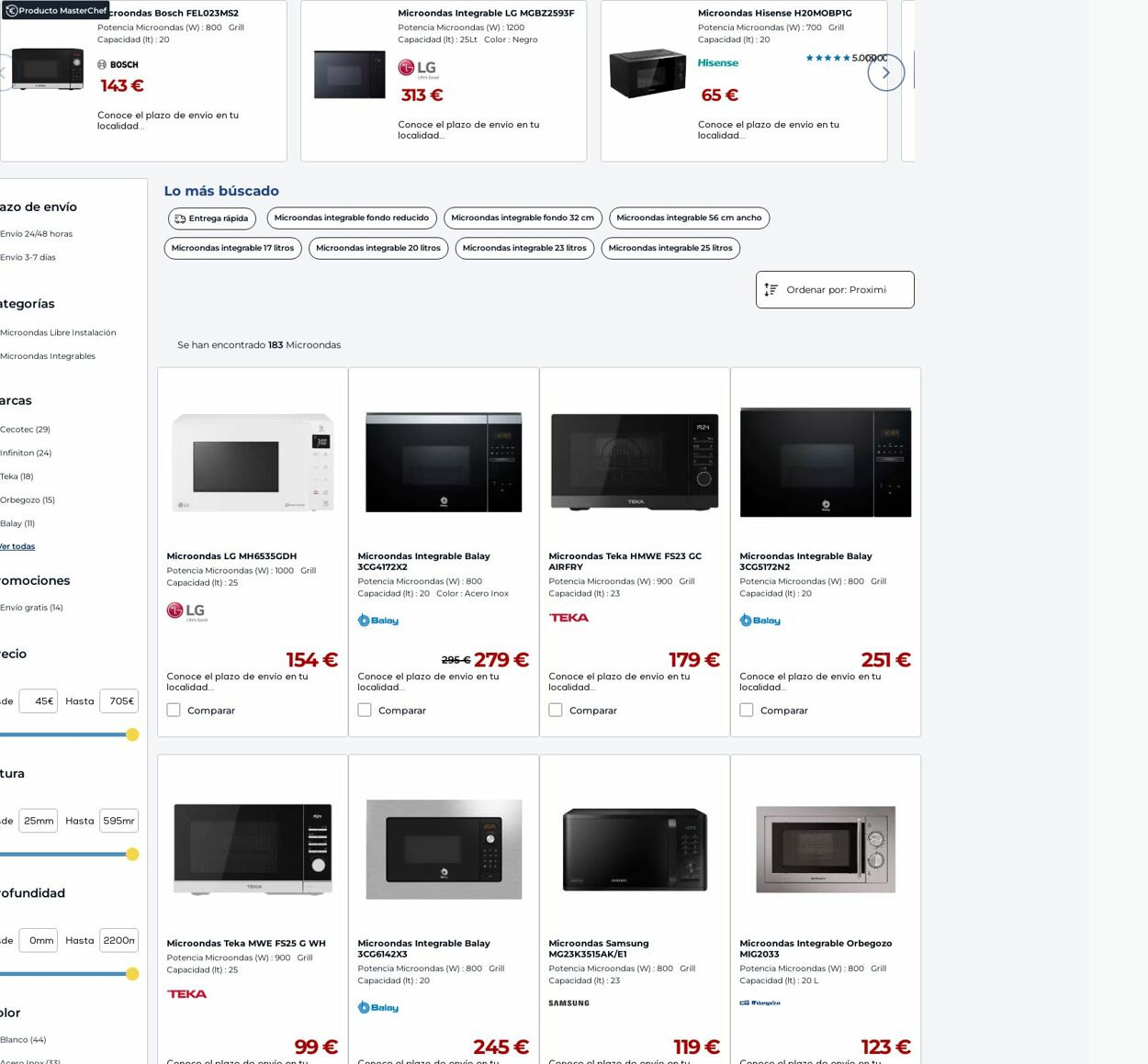Tick Comparar for Teka HMWE FS23

(556, 710)
